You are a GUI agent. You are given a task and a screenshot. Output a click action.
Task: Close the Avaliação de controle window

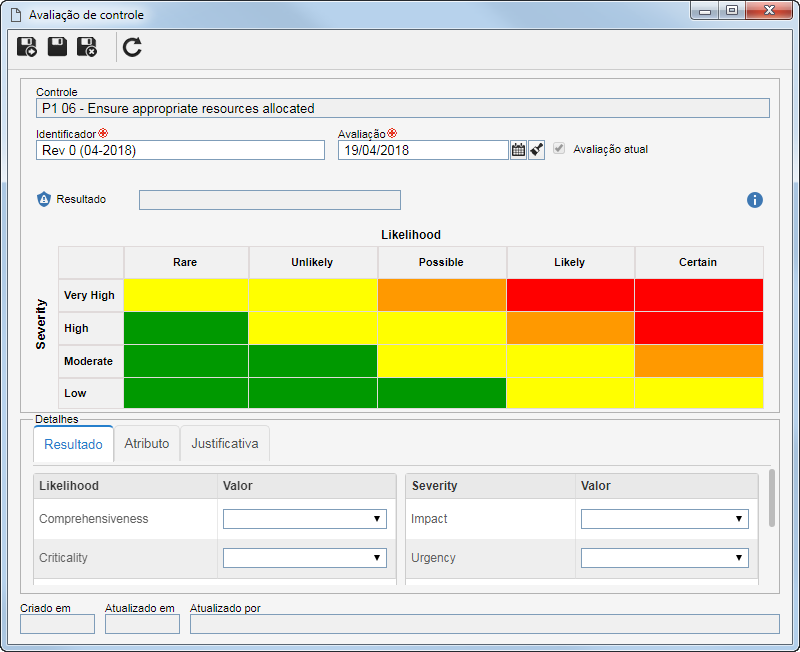pyautogui.click(x=769, y=11)
